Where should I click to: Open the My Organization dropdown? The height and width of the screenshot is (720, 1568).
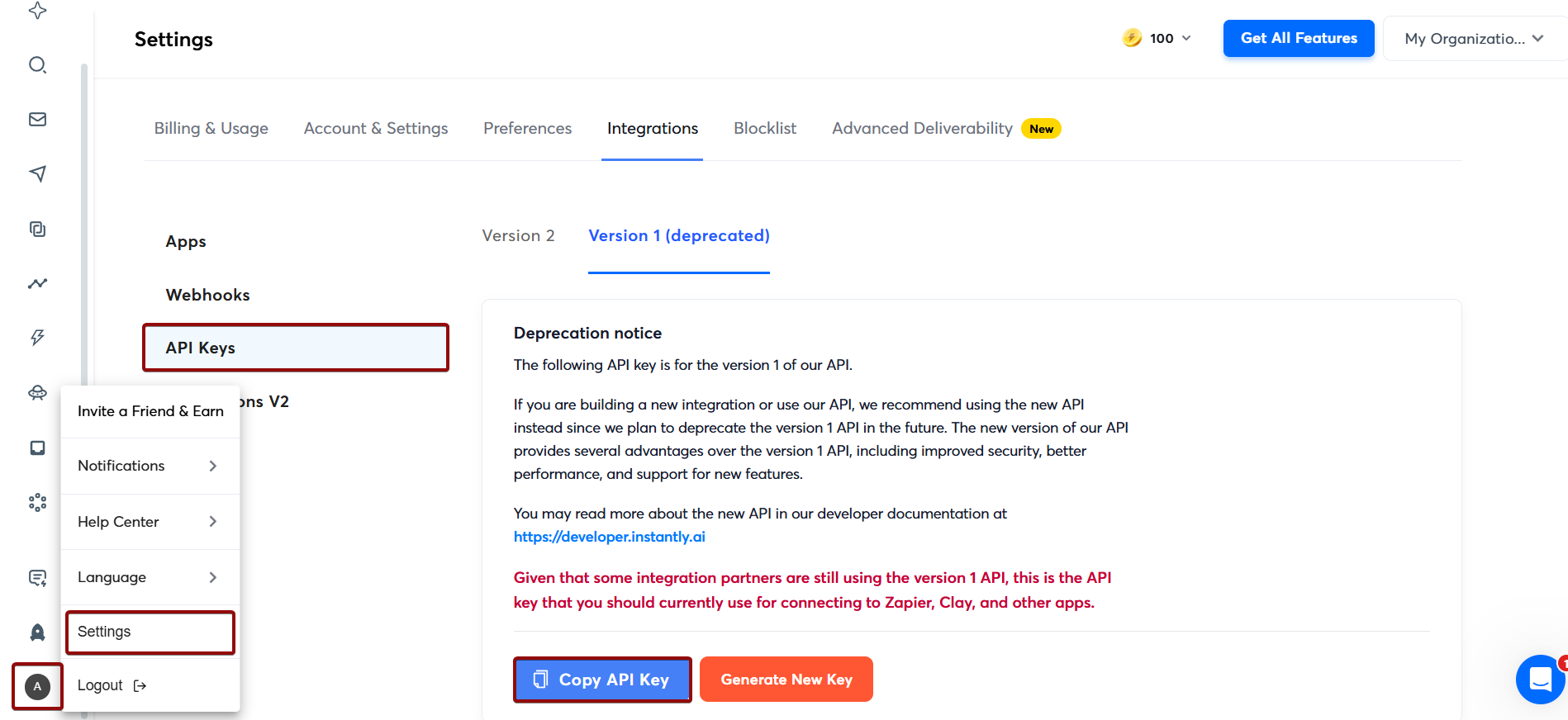click(1473, 39)
